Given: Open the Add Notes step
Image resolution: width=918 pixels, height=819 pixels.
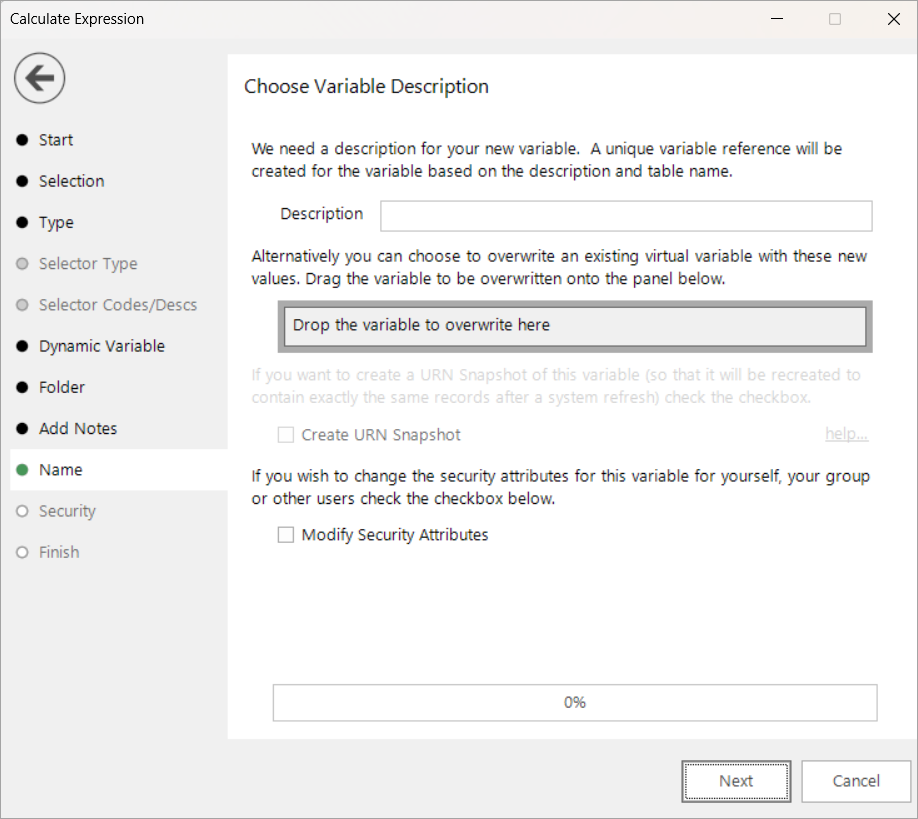Looking at the screenshot, I should coord(78,429).
